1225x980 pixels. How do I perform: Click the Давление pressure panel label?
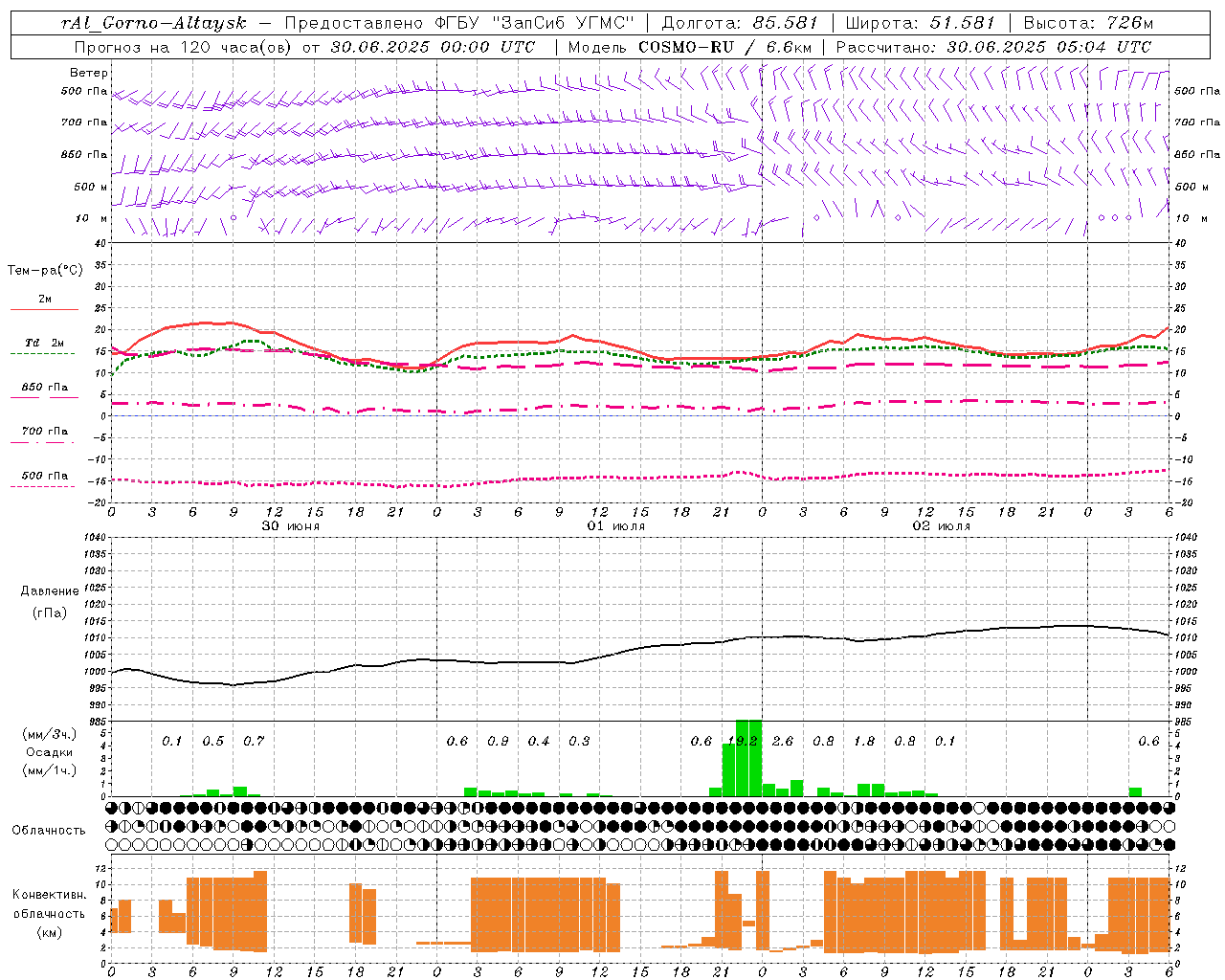[x=49, y=591]
